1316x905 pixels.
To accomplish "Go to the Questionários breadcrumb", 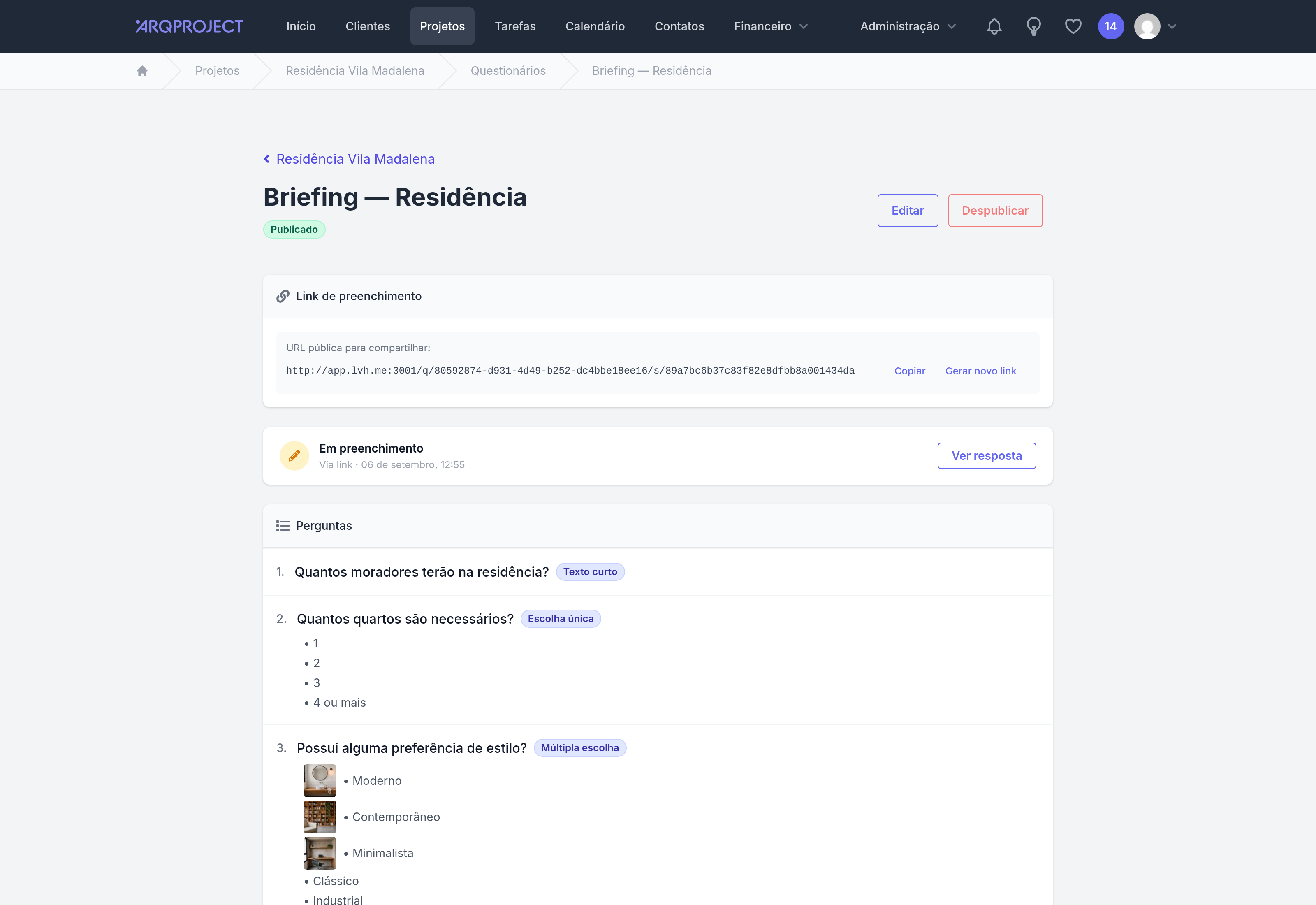I will [508, 71].
